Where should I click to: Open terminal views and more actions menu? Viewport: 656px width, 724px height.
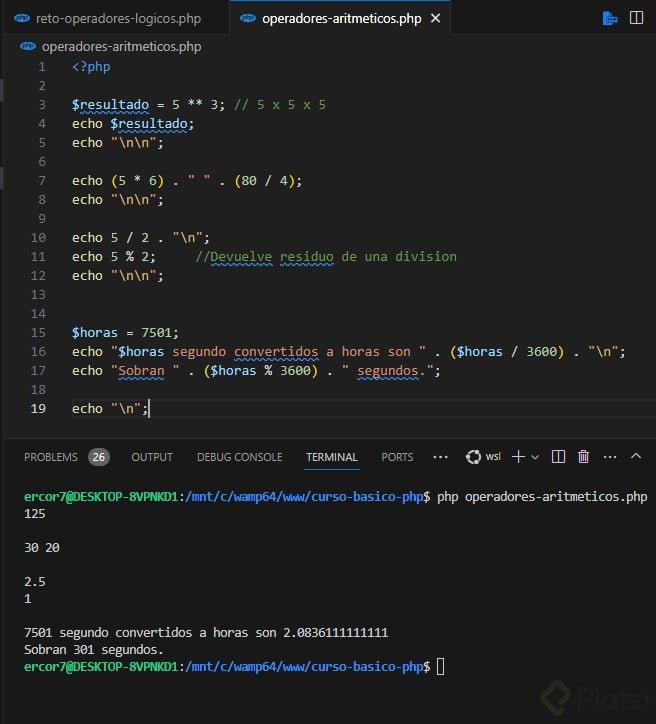click(x=610, y=457)
